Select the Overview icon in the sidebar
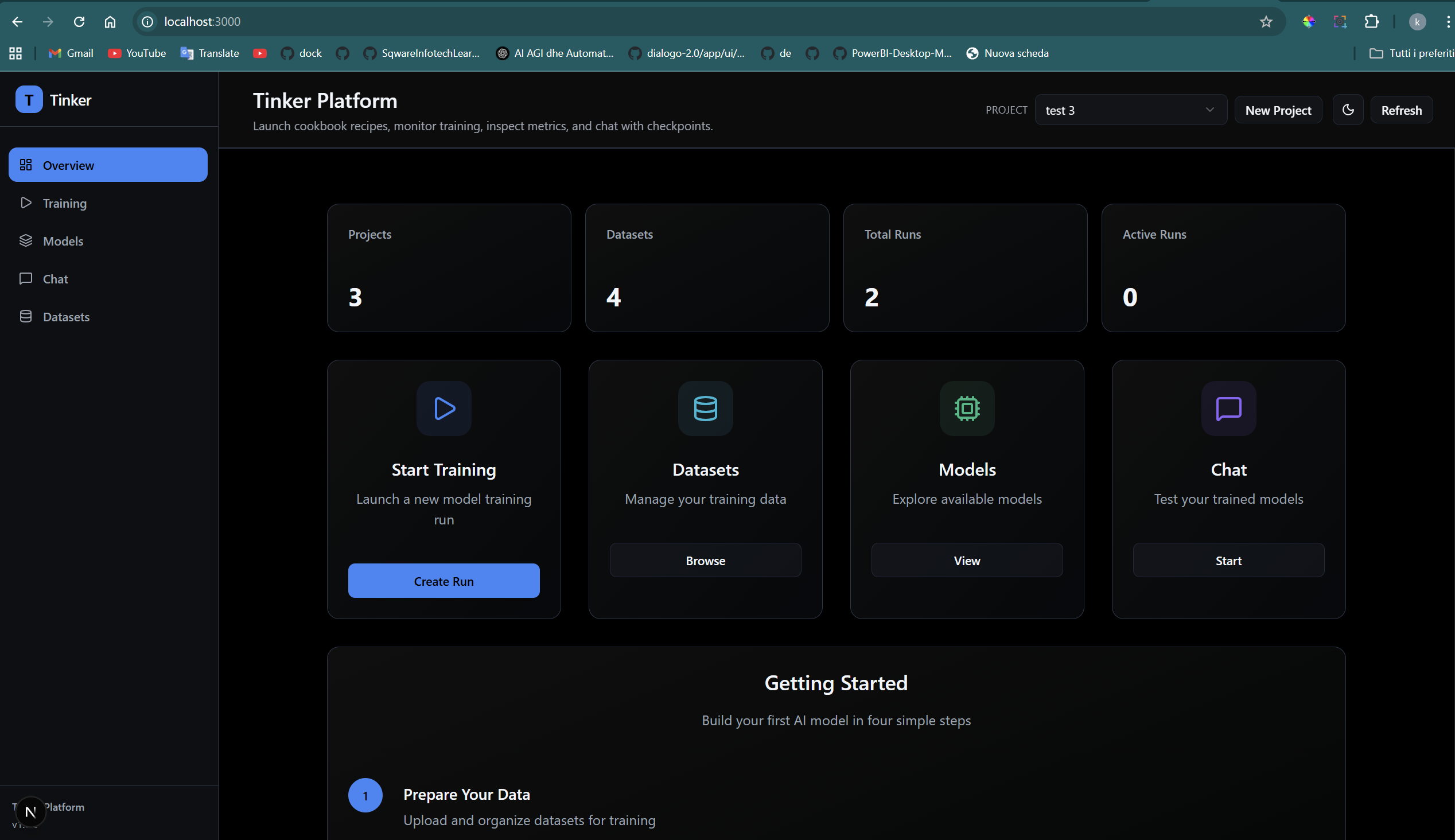The height and width of the screenshot is (840, 1455). coord(26,165)
